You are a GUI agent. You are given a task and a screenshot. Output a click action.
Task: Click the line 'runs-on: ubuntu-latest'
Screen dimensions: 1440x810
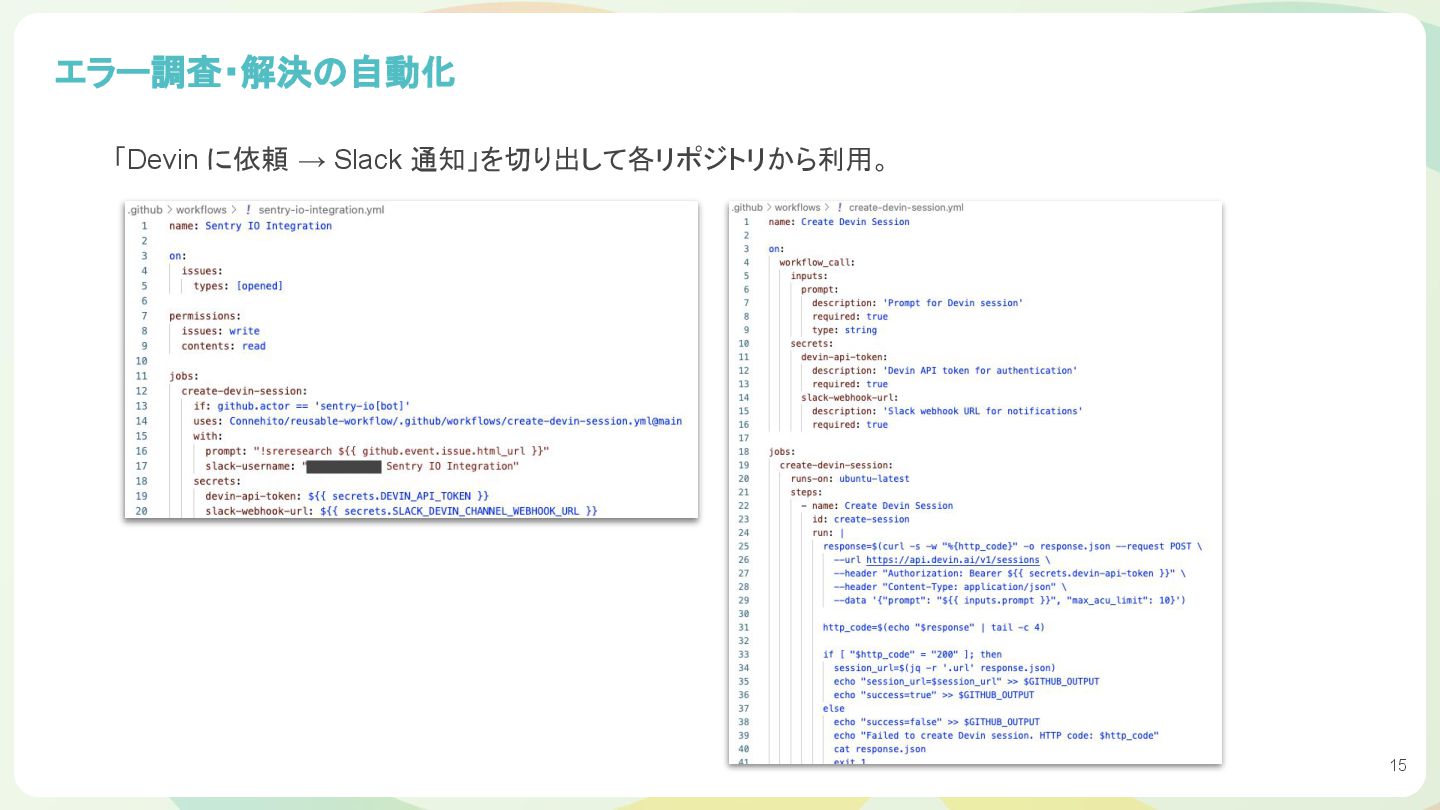tap(850, 479)
